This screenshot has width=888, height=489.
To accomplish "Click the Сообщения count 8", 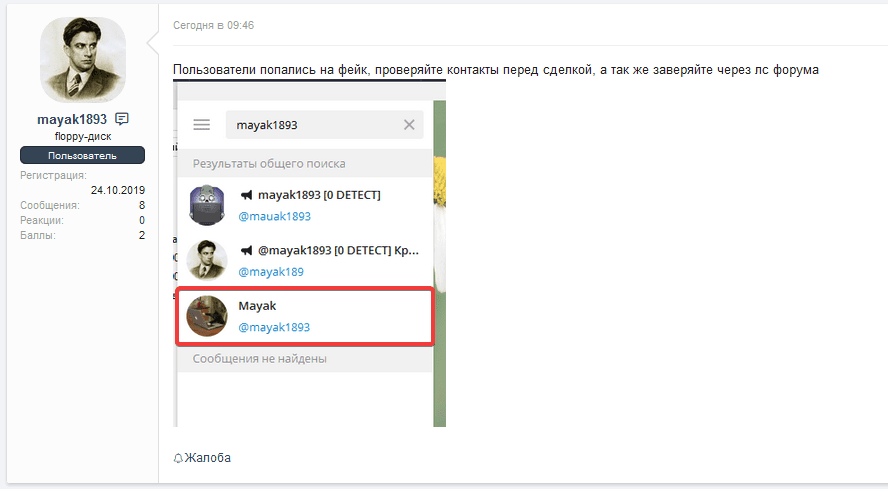I will coord(142,205).
